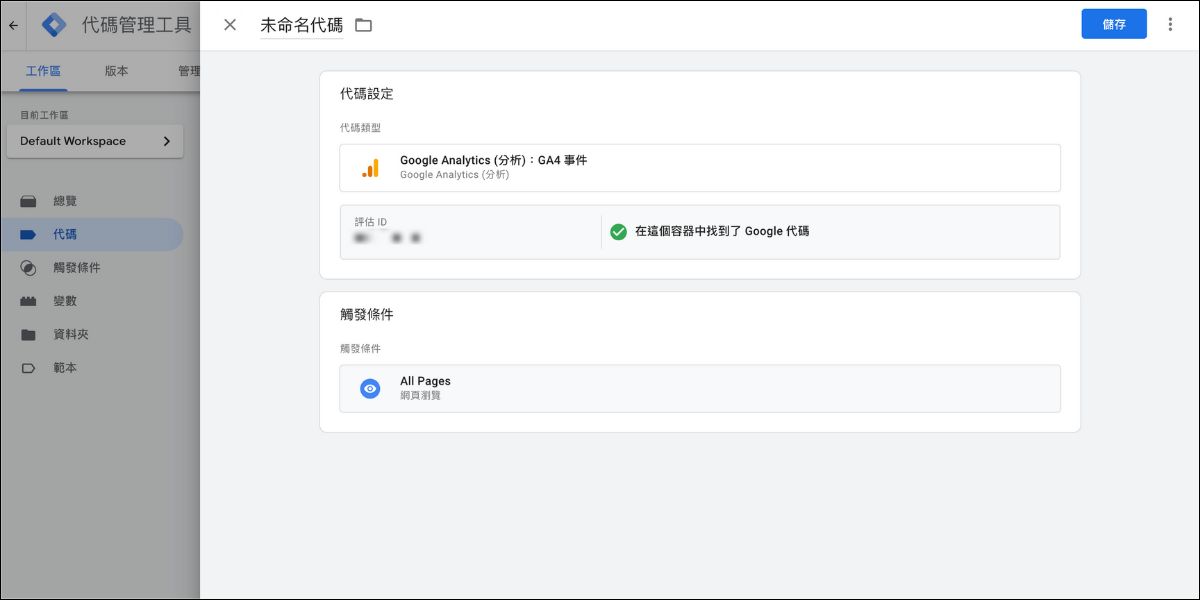Rename the tag title 未命名代碼
Screen dimensions: 1200x600
coord(301,25)
